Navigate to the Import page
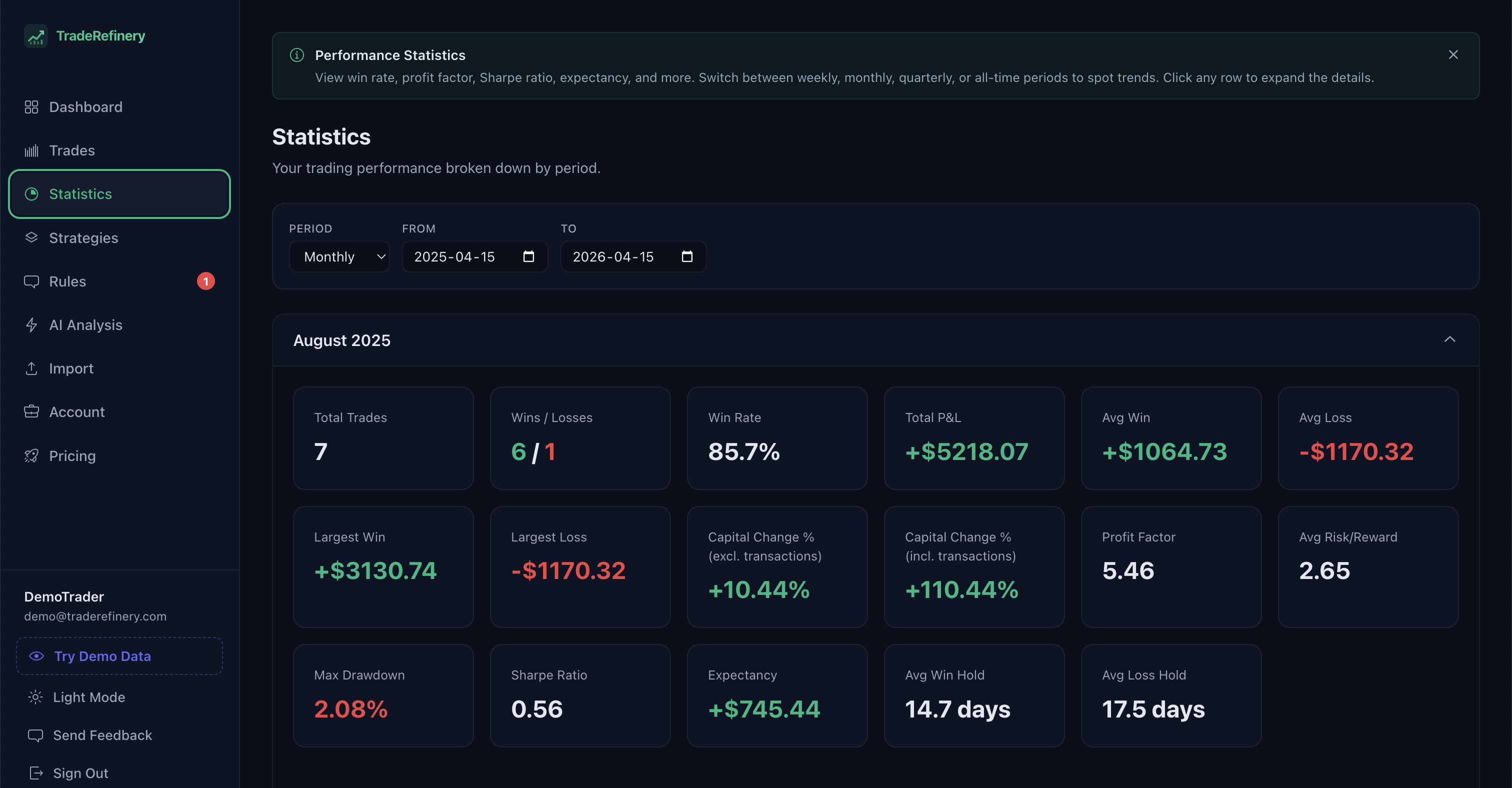The height and width of the screenshot is (788, 1512). pos(119,368)
